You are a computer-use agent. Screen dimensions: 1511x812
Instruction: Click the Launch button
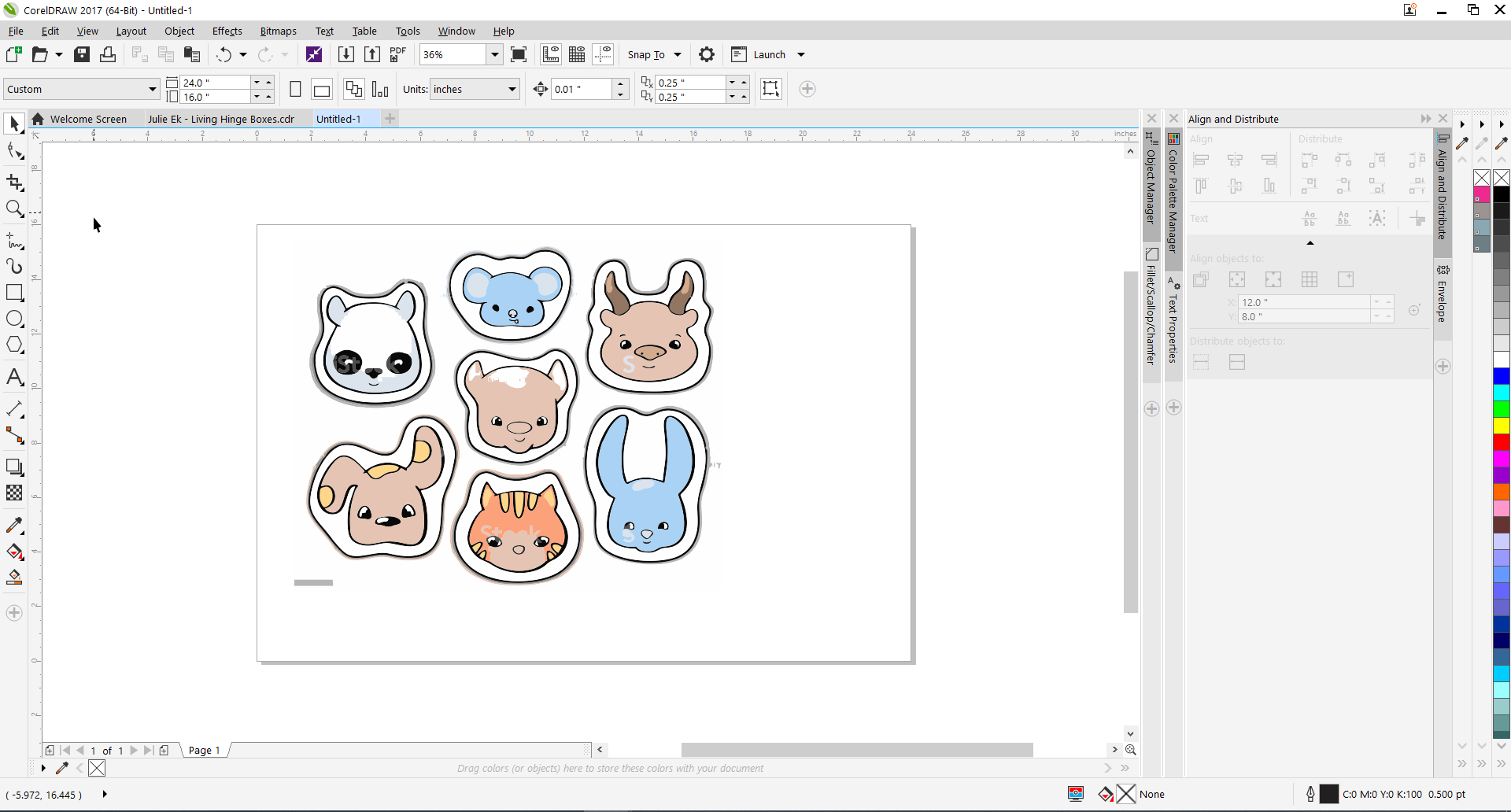pos(769,54)
